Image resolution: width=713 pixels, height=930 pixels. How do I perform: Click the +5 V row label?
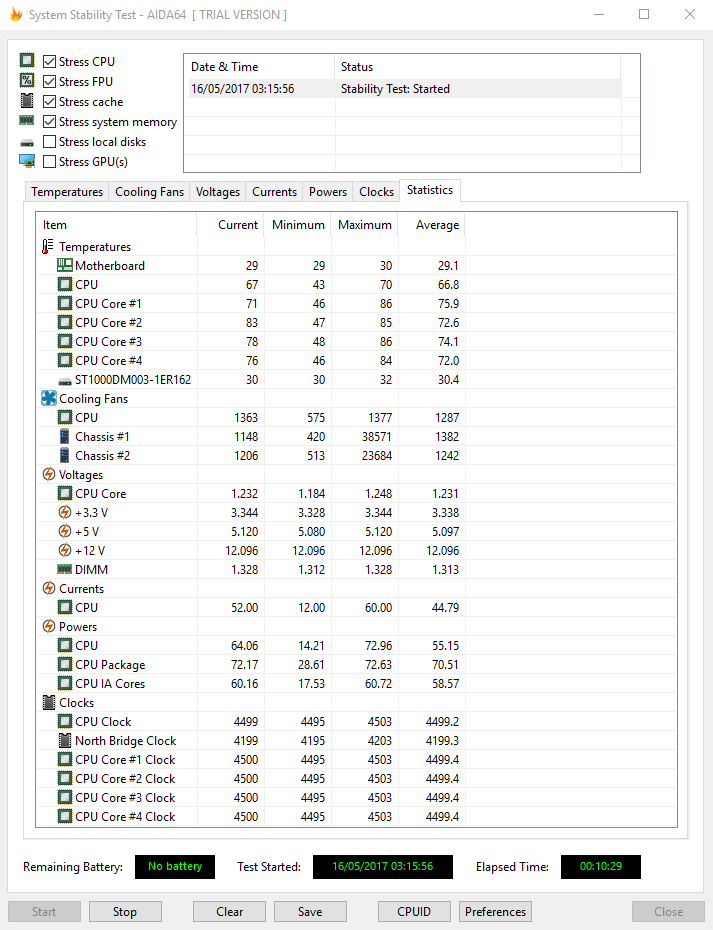[87, 531]
